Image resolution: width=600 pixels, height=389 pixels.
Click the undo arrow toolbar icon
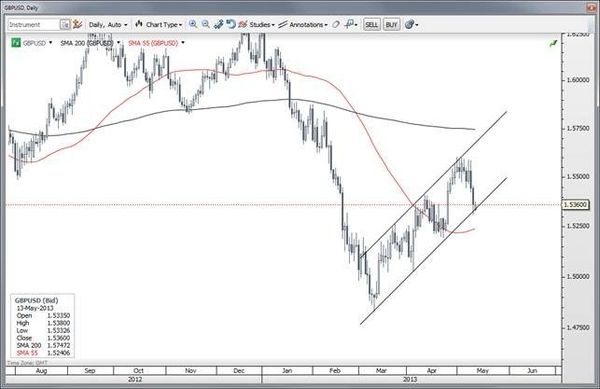230,24
